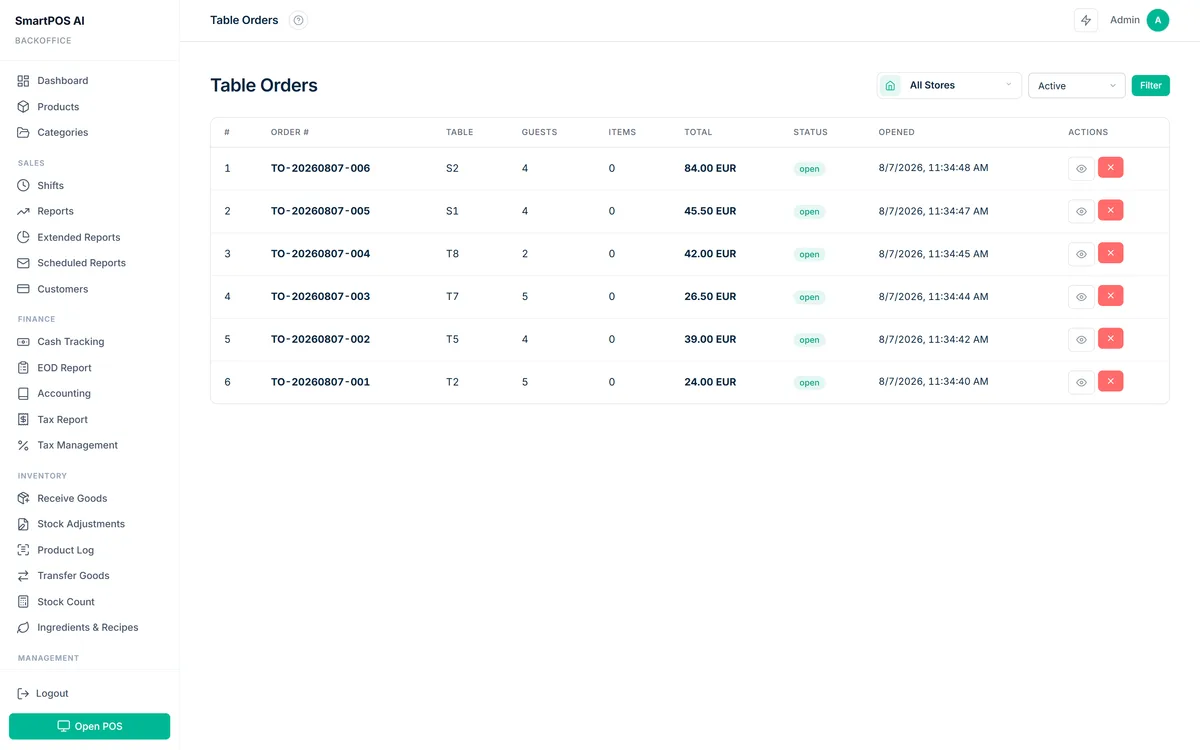Viewport: 1200px width, 750px height.
Task: Cancel order TO-20260807-006 with the red X
Action: coord(1110,167)
